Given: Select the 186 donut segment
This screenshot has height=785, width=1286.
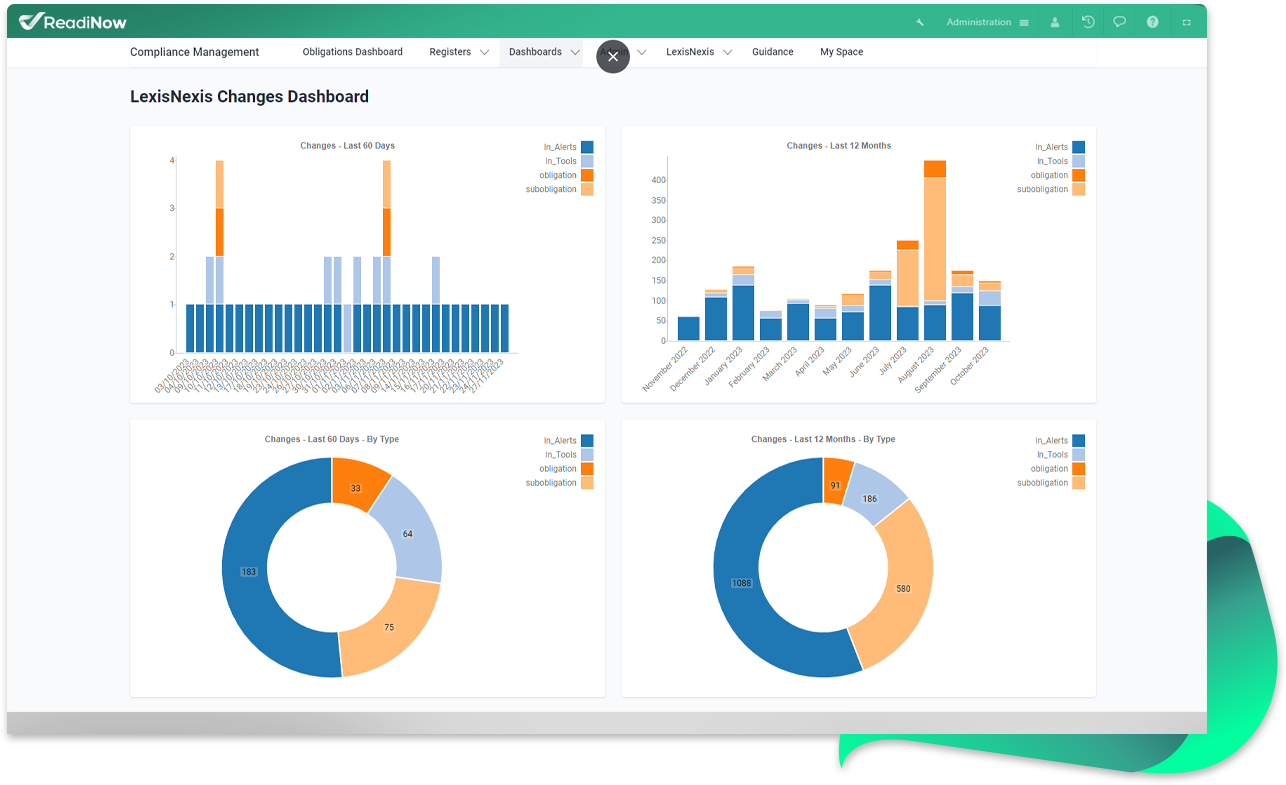Looking at the screenshot, I should [870, 498].
